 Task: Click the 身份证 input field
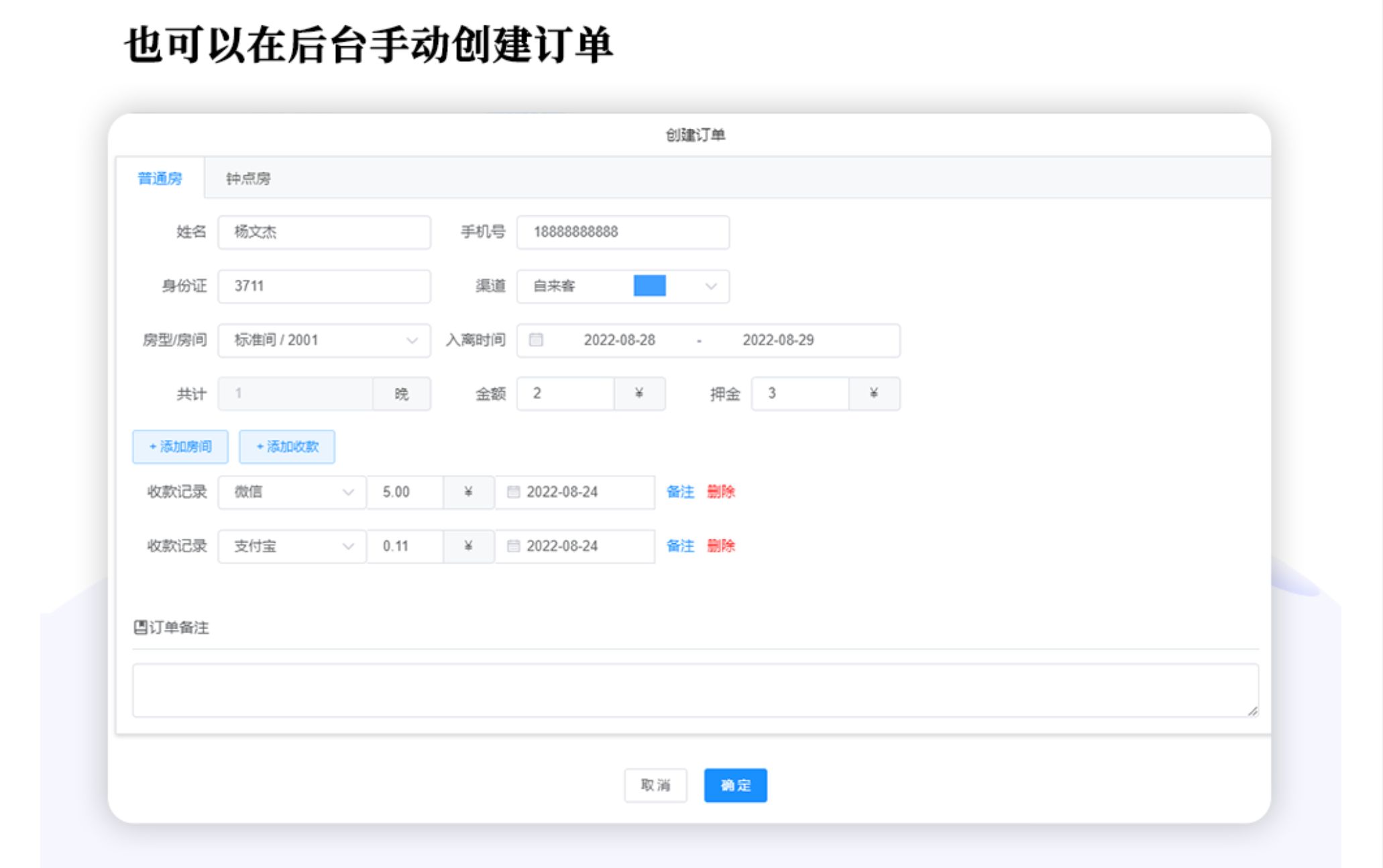(x=324, y=286)
